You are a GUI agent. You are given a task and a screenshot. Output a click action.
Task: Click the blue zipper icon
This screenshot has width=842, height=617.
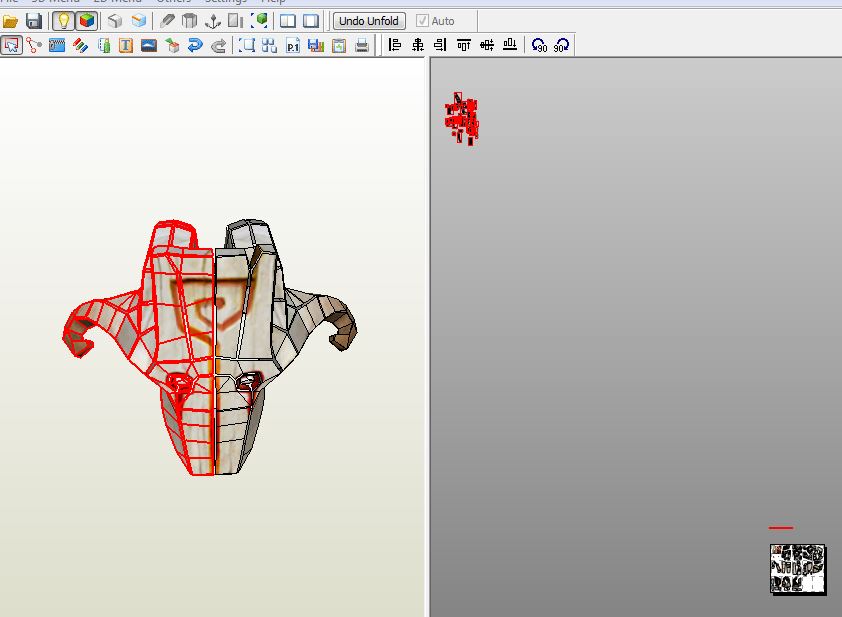(57, 46)
